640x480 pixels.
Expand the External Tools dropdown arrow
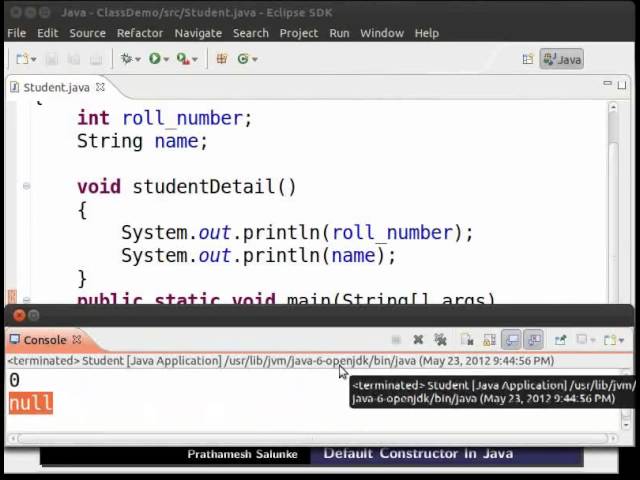tap(195, 60)
